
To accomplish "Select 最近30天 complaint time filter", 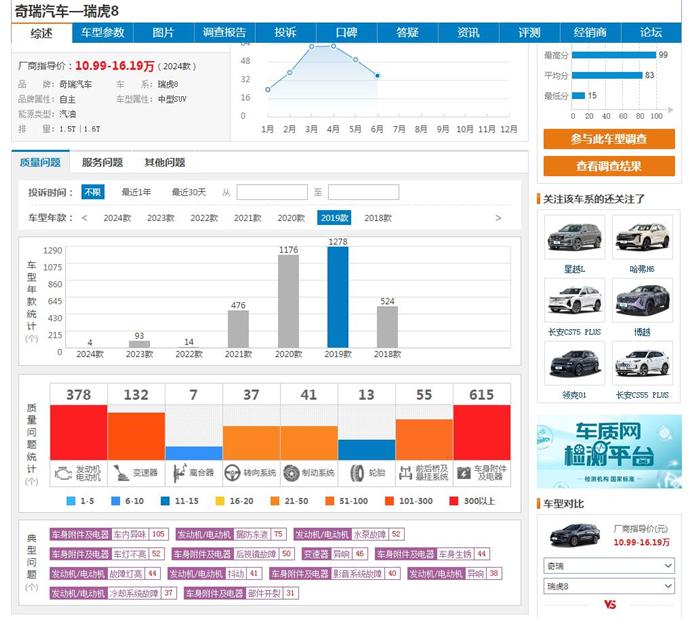I will pos(188,192).
